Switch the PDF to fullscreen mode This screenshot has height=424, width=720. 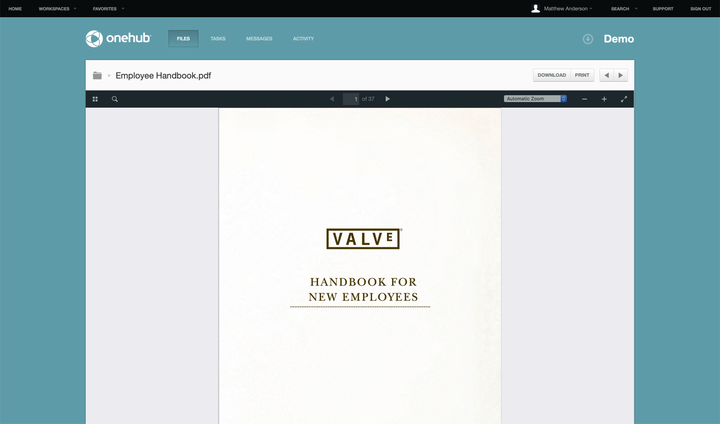pos(624,99)
